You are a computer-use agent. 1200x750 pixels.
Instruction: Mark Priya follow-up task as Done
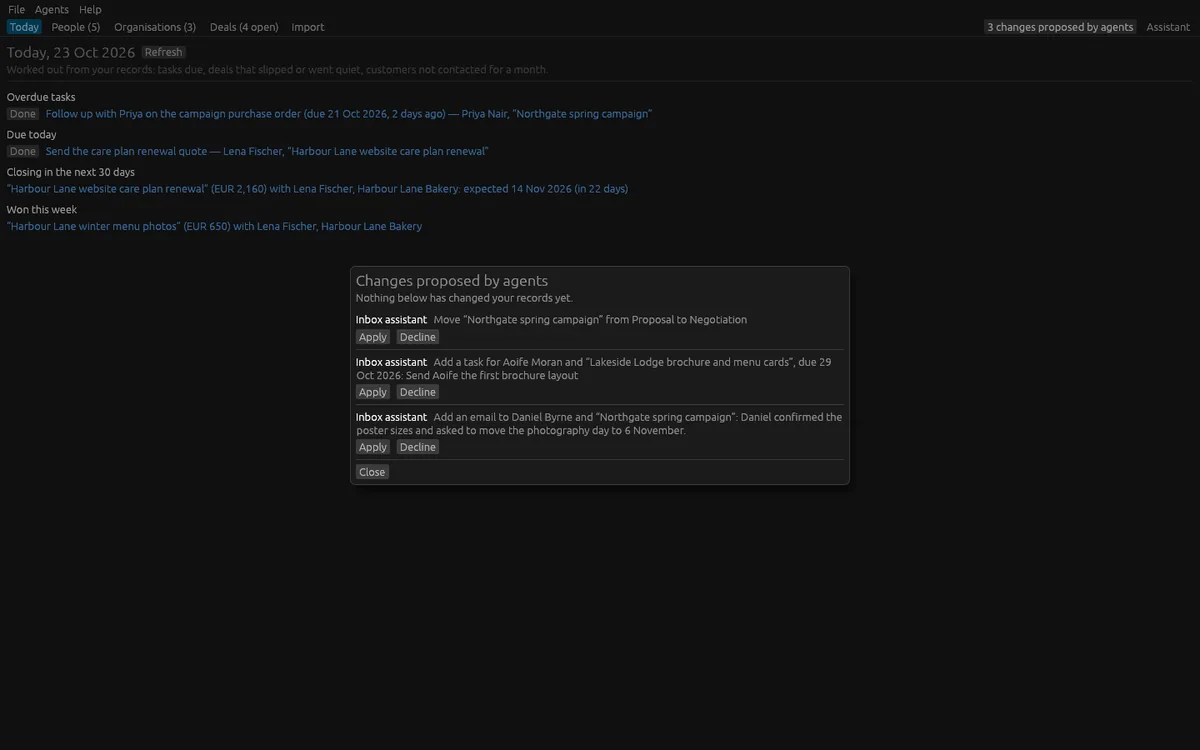pyautogui.click(x=23, y=114)
